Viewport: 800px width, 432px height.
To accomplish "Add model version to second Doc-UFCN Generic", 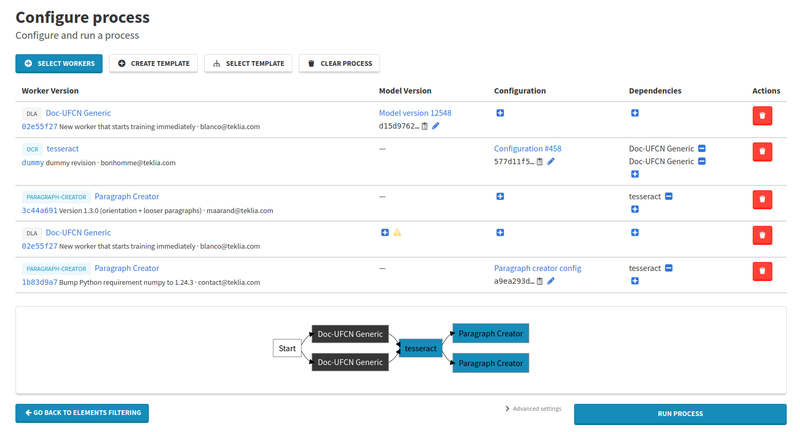I will [x=385, y=233].
